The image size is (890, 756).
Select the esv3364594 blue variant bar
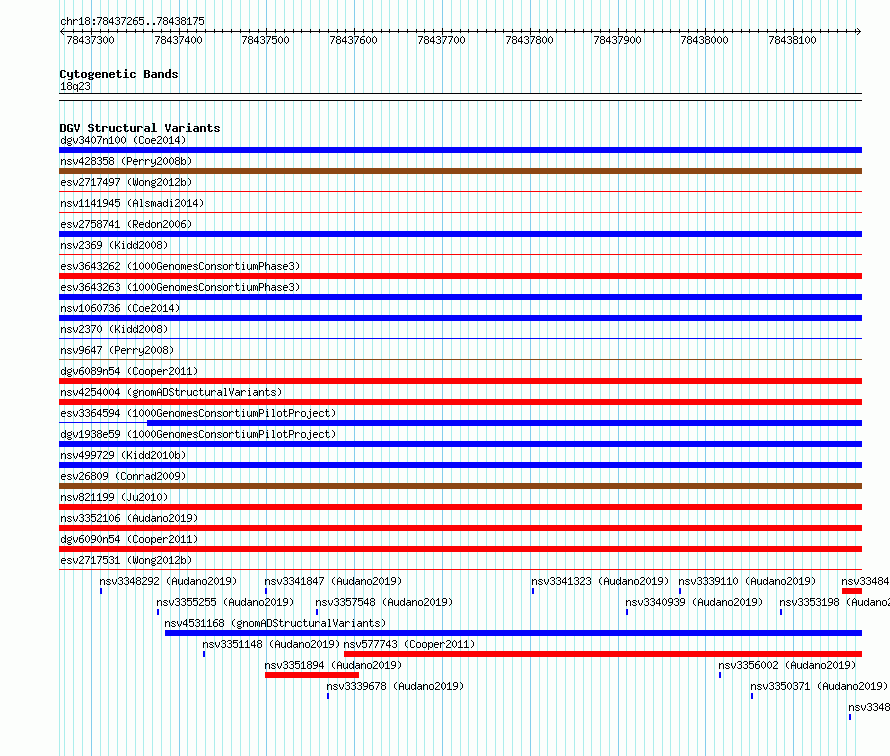(x=505, y=423)
